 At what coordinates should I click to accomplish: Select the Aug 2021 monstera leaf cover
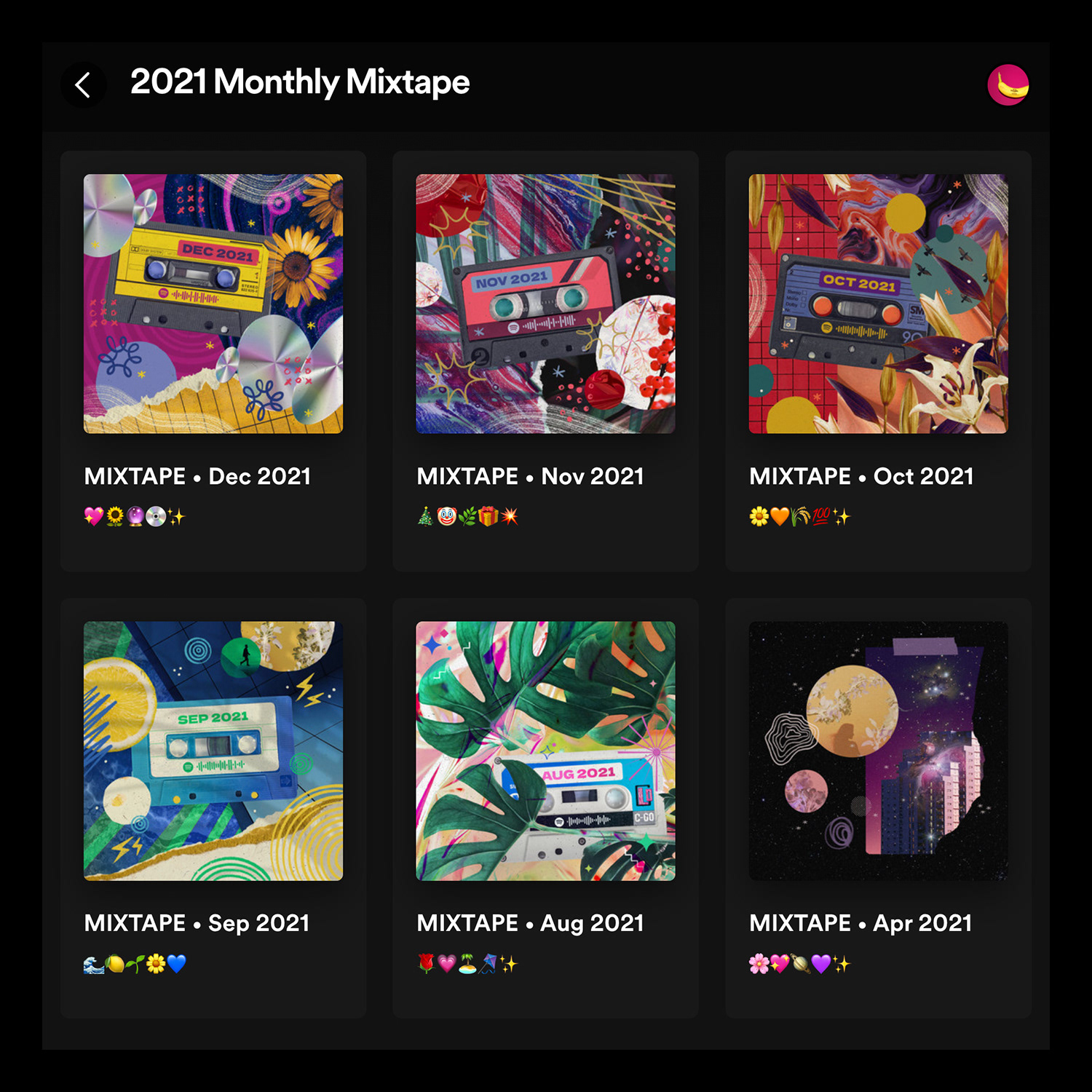(545, 751)
